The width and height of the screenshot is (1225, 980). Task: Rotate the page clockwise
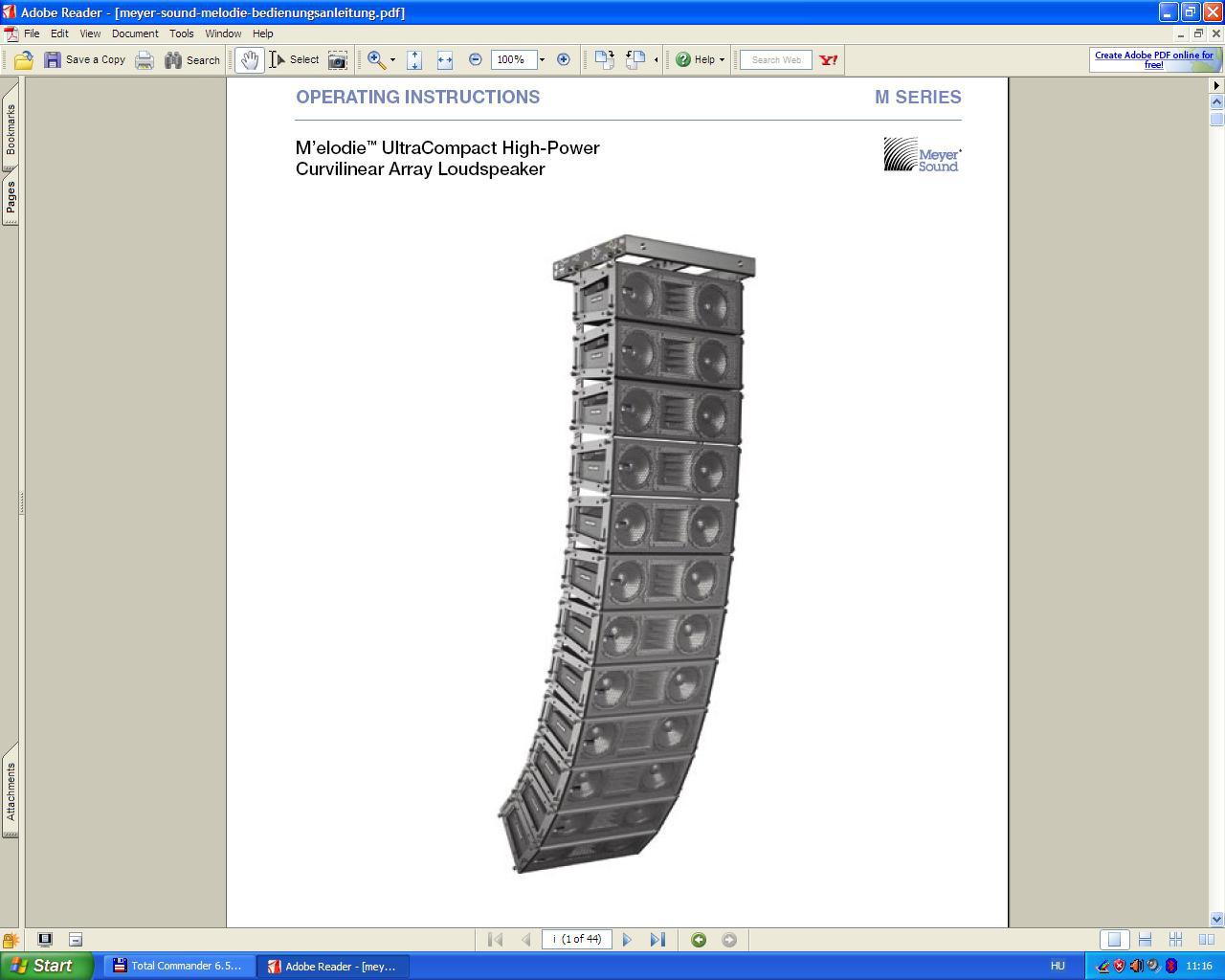click(x=604, y=60)
